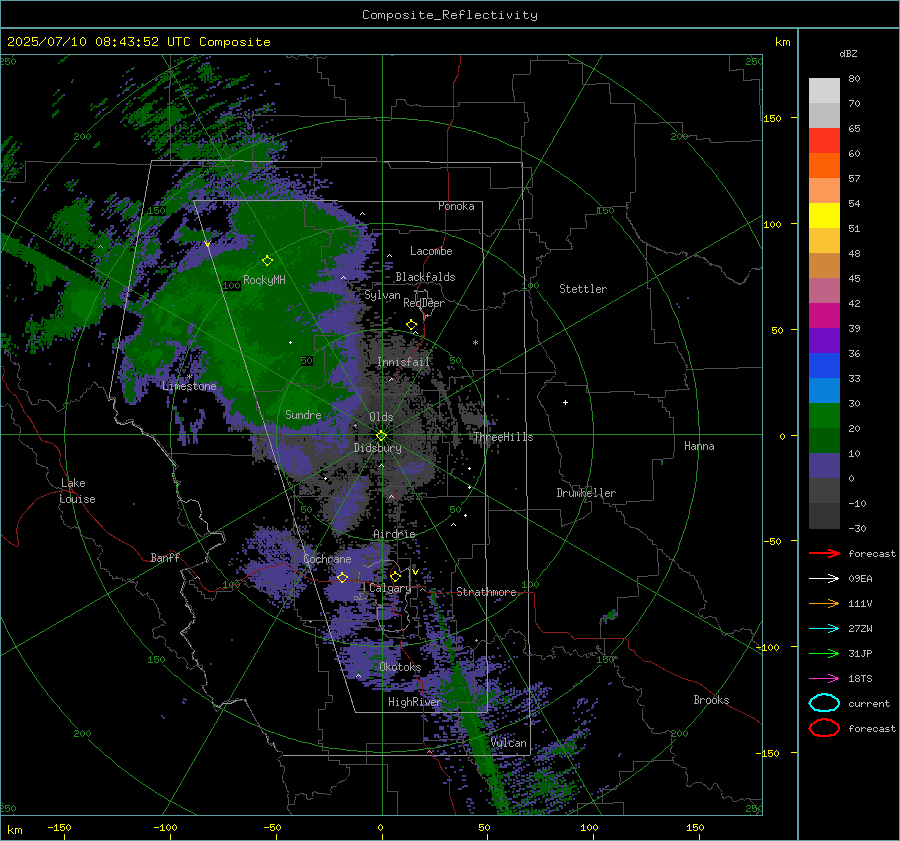Click the slate-purple 10–0 dBZ swatch
Image resolution: width=900 pixels, height=841 pixels.
(x=824, y=466)
